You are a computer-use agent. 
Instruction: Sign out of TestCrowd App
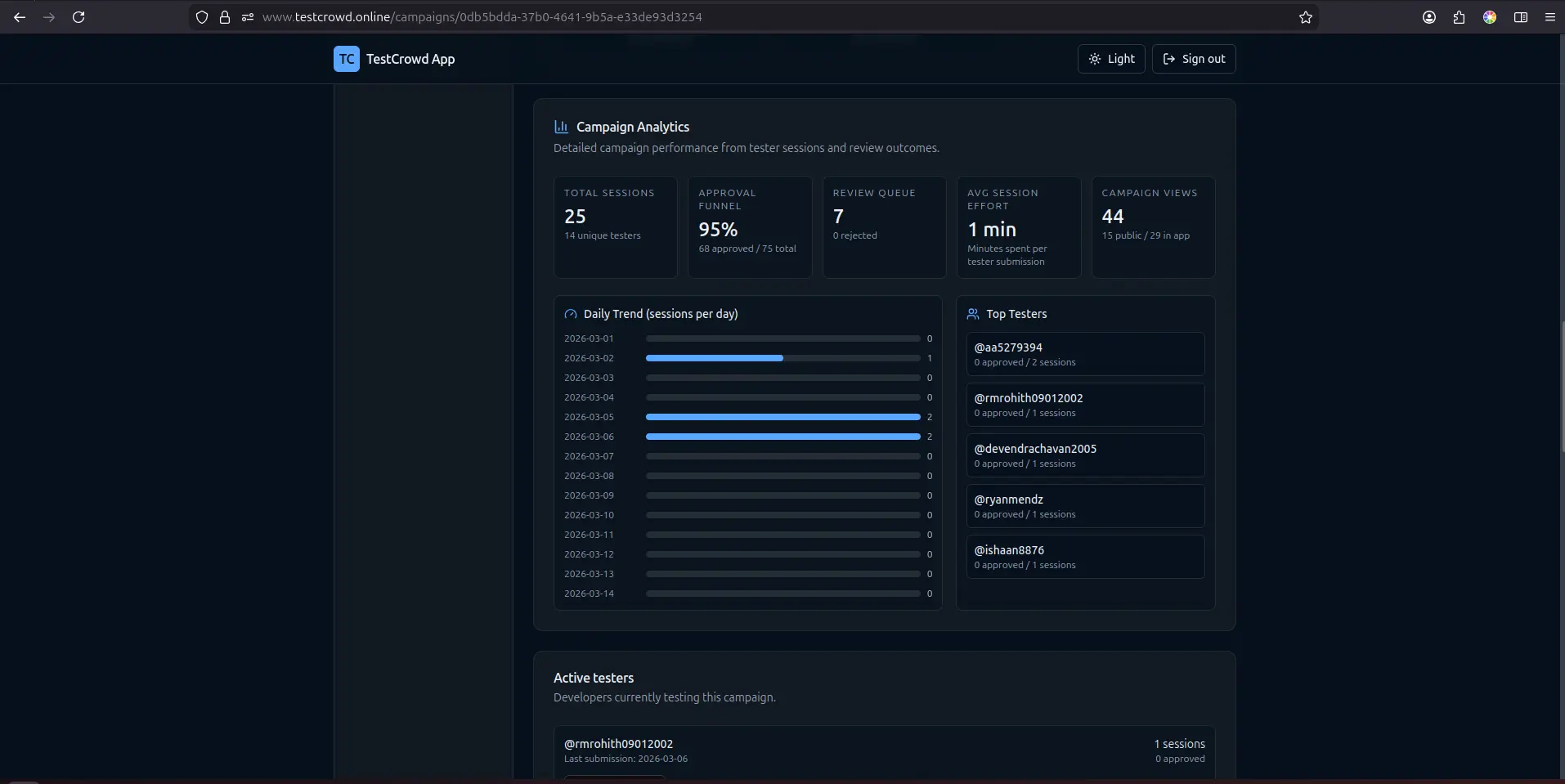point(1194,59)
